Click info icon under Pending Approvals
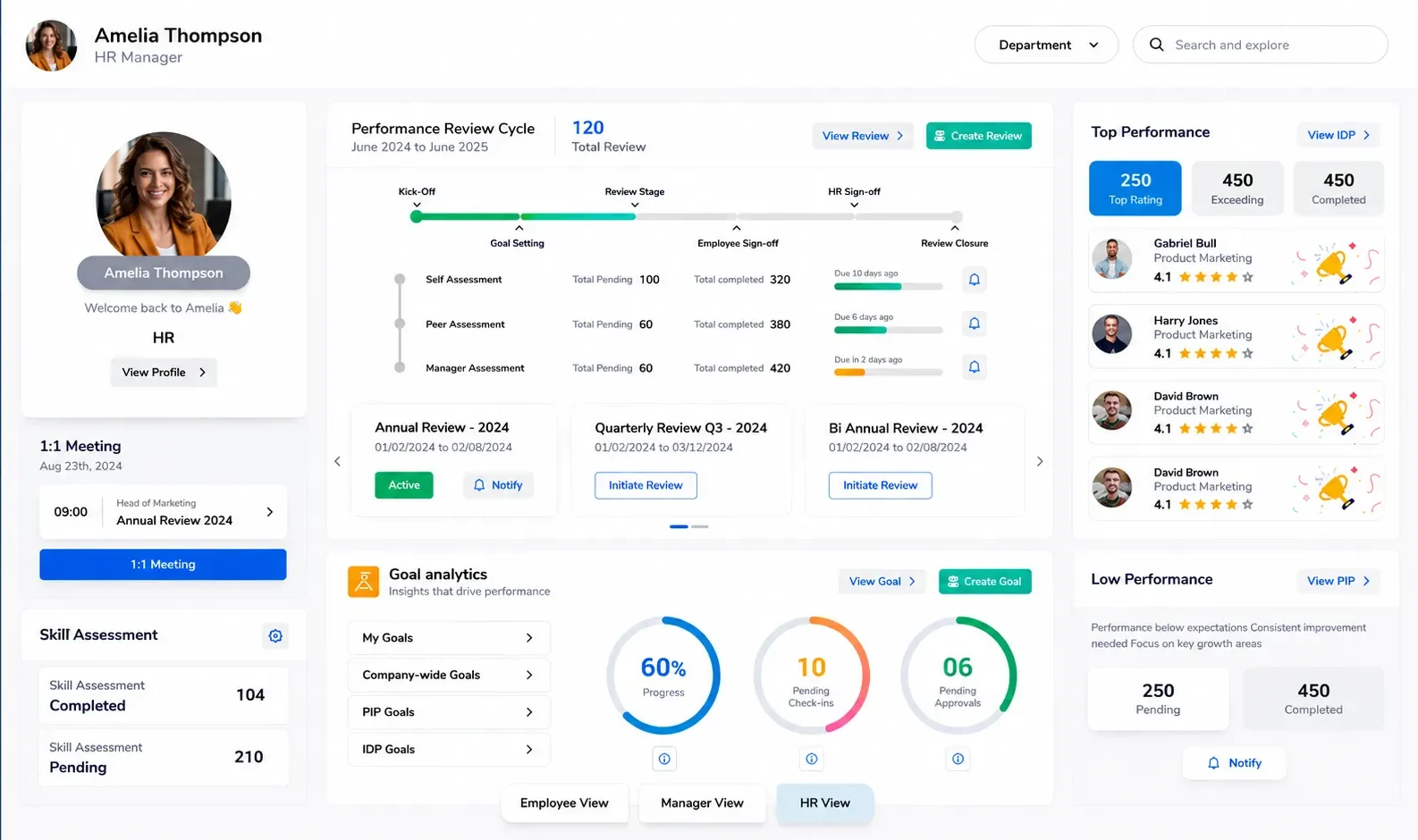1418x840 pixels. pos(958,759)
